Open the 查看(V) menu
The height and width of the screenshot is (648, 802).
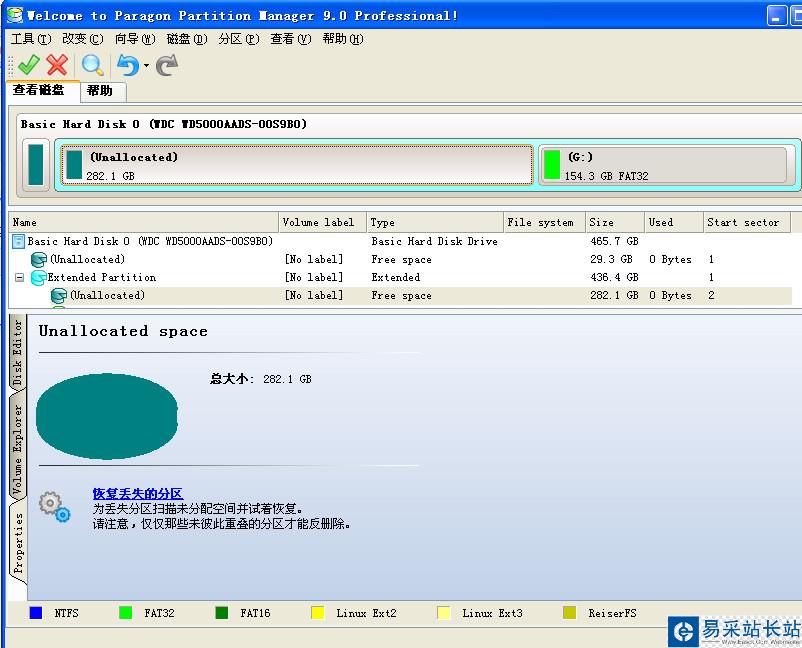pos(291,39)
